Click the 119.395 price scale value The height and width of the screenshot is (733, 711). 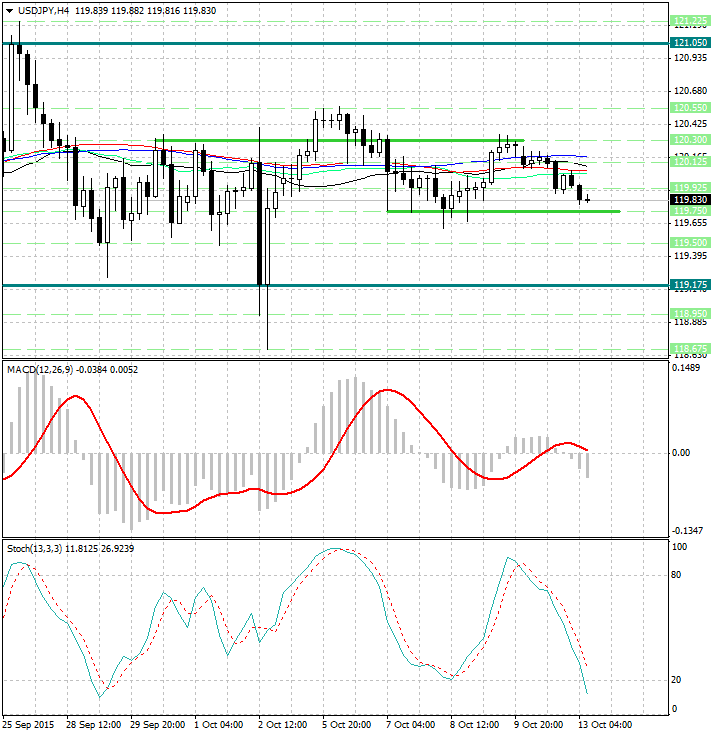[x=690, y=256]
